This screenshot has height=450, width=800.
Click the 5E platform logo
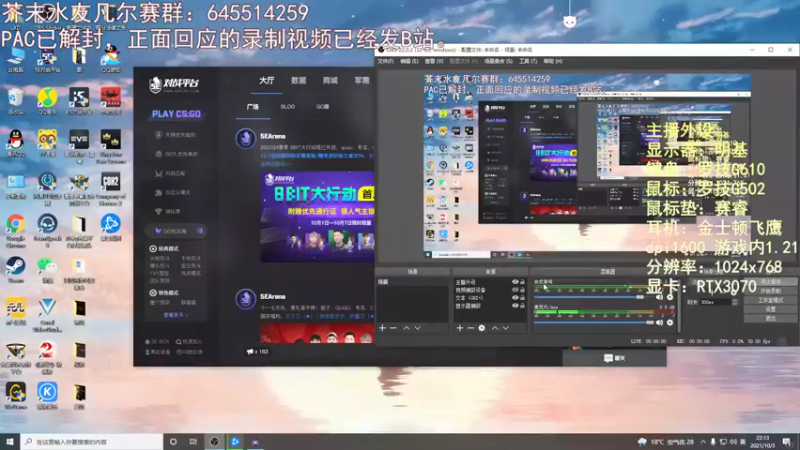coord(174,85)
